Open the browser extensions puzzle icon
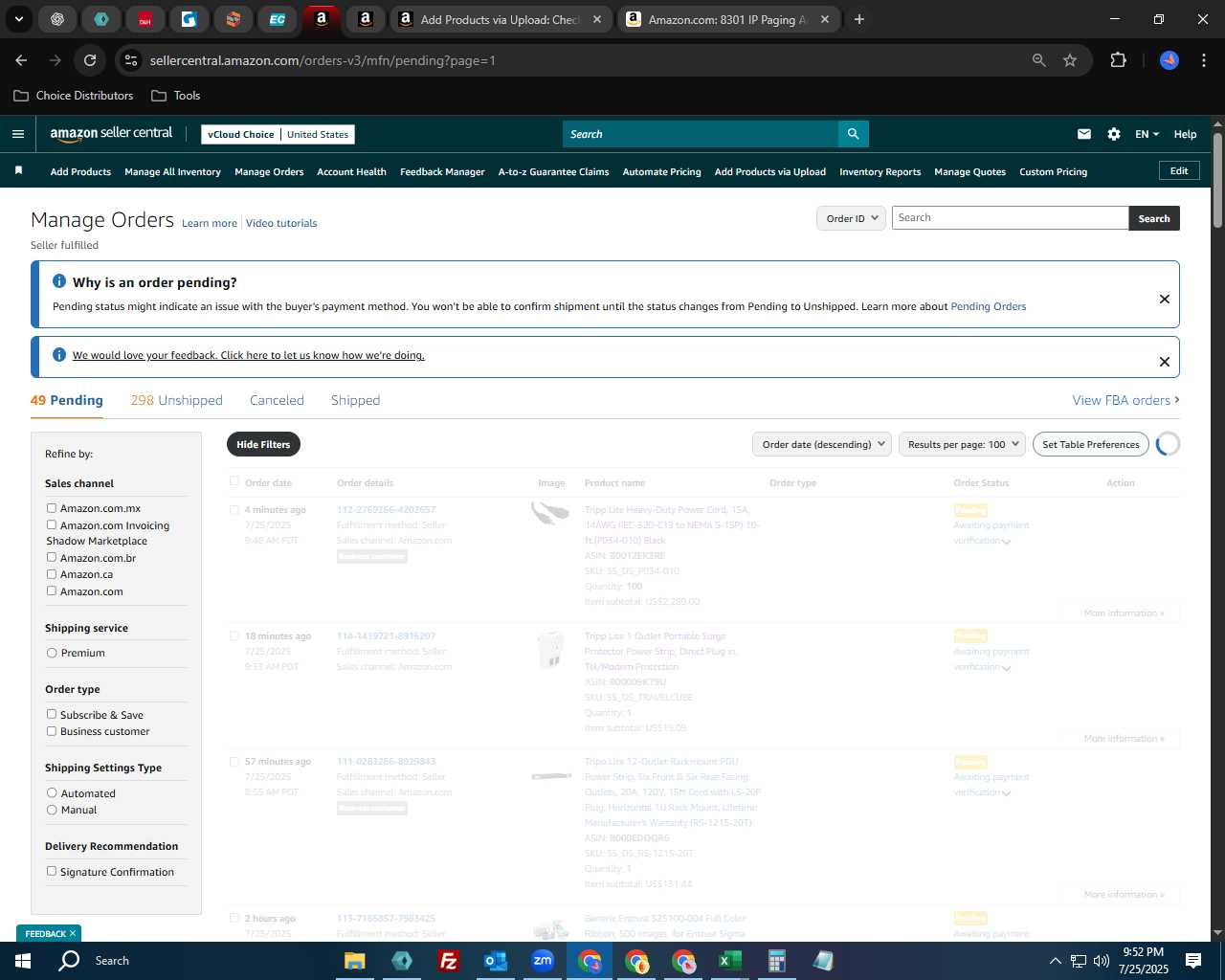Image resolution: width=1225 pixels, height=980 pixels. (1118, 60)
